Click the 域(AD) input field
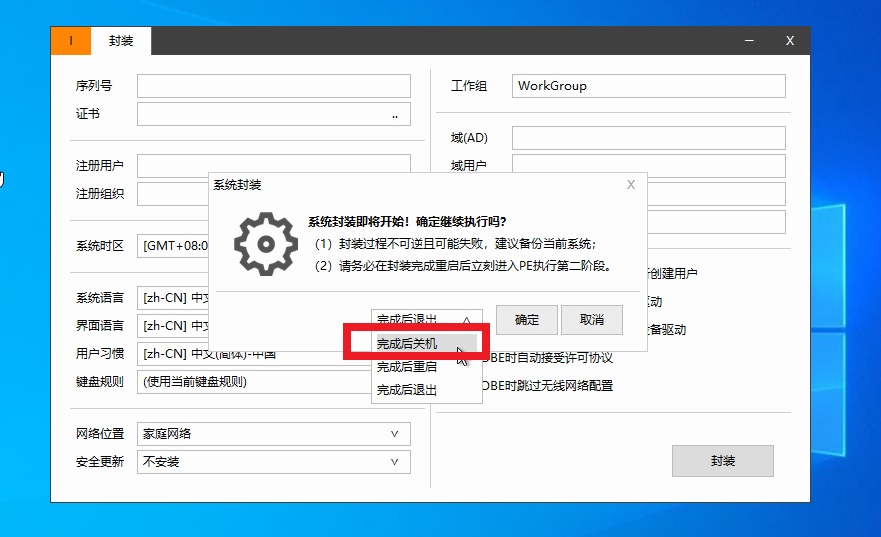Screen dimensions: 881x537 coord(648,138)
